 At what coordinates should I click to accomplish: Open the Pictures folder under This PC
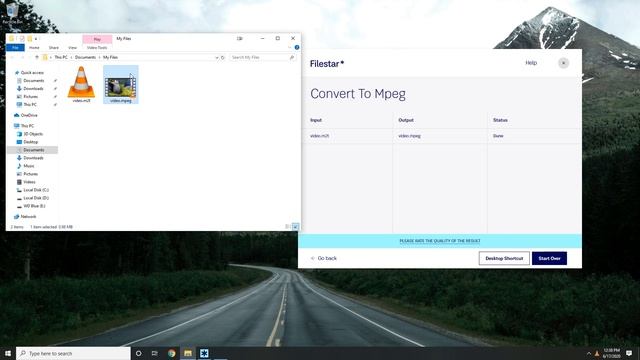click(x=30, y=174)
